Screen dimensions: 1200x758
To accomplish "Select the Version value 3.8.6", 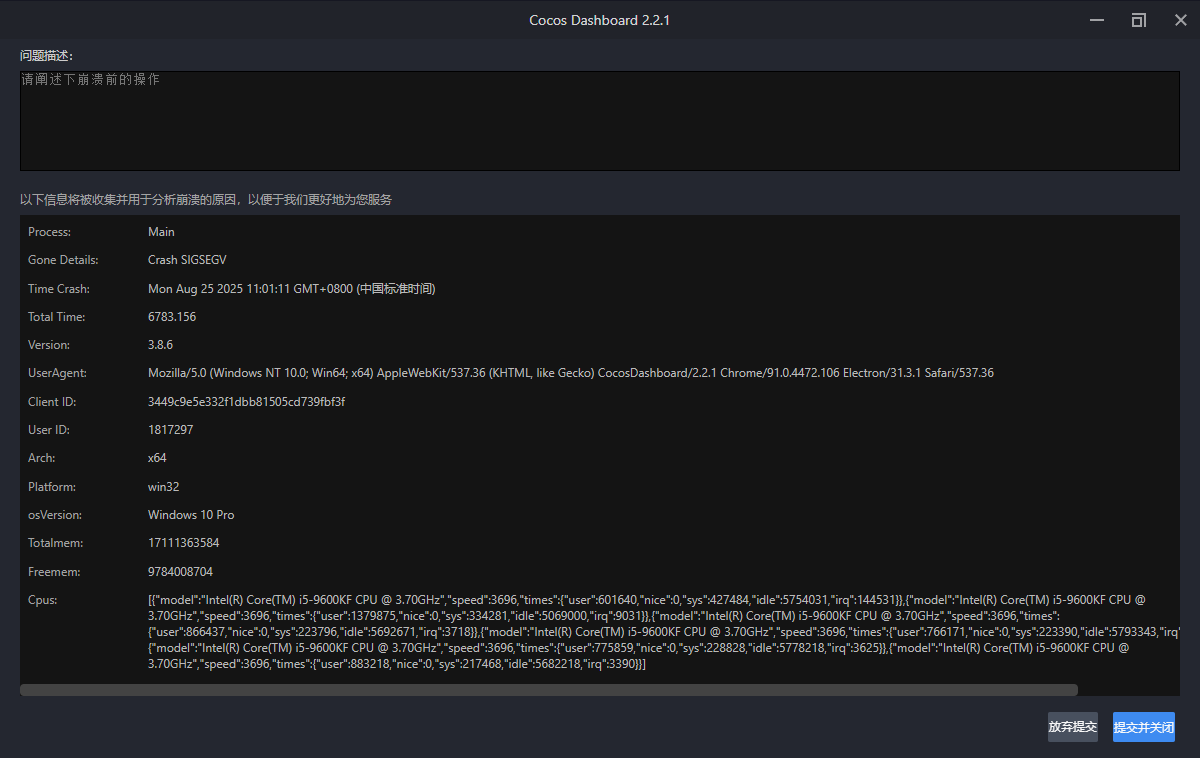I will coord(161,345).
